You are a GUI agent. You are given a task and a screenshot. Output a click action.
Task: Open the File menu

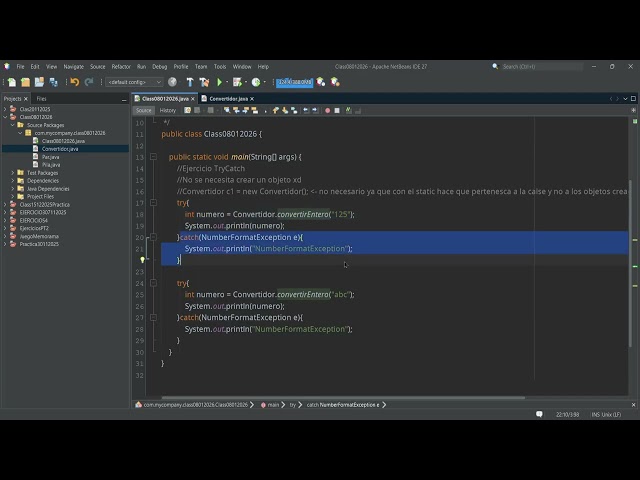(20, 67)
